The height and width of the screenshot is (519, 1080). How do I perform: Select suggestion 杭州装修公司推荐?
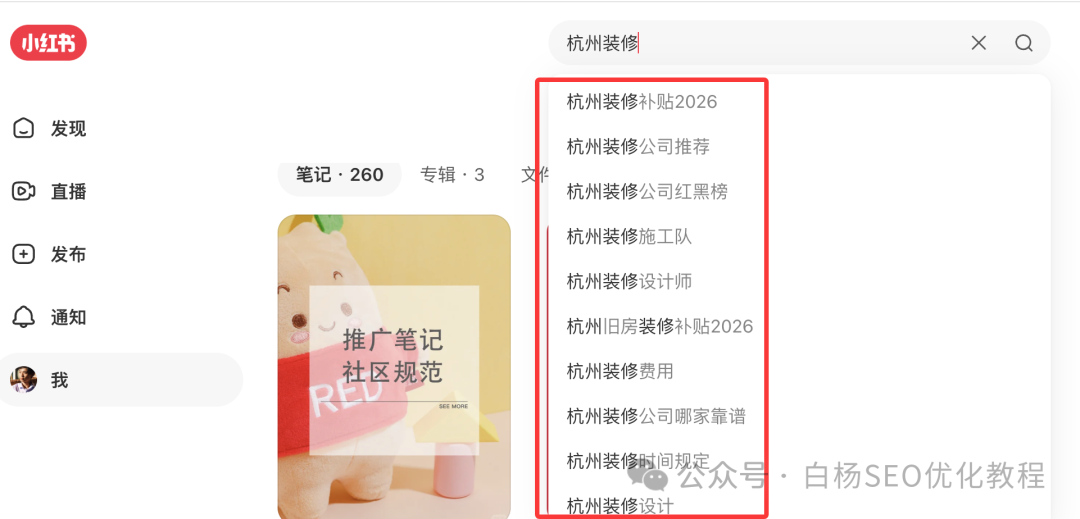[x=638, y=147]
